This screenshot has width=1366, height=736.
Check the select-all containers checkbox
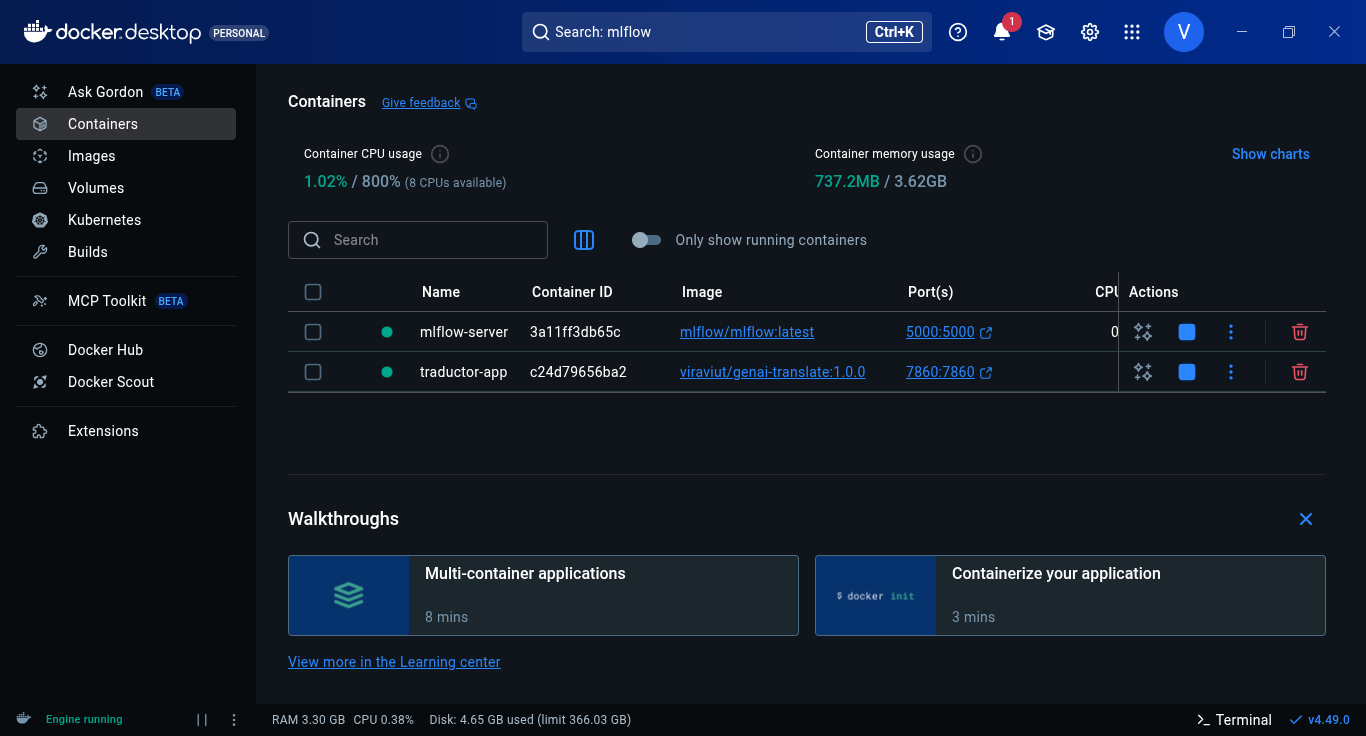(x=313, y=292)
